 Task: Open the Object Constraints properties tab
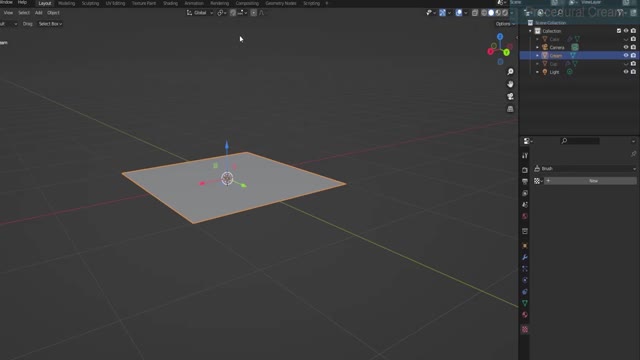point(525,291)
